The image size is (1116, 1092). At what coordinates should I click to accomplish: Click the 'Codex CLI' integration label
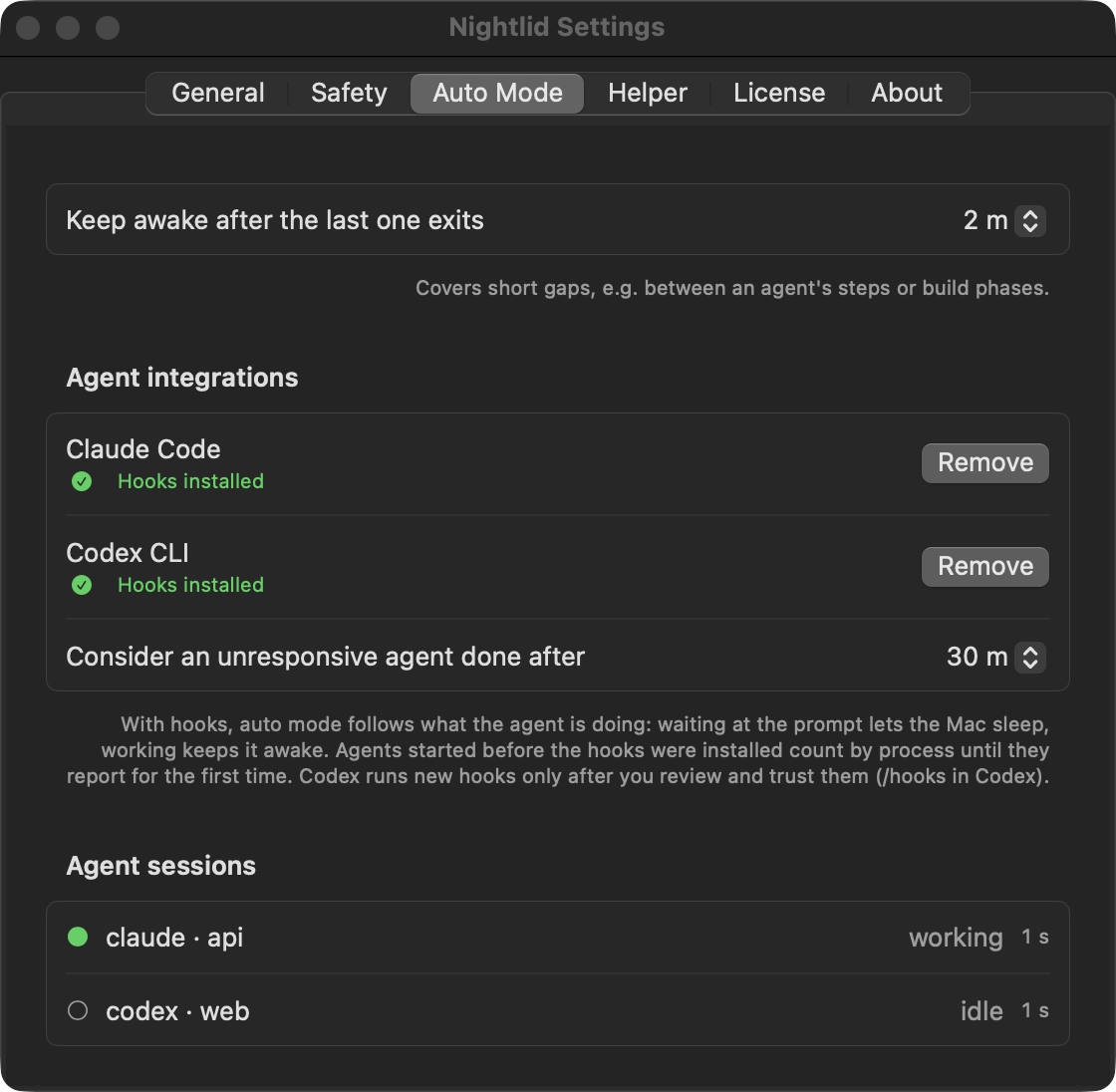(128, 553)
